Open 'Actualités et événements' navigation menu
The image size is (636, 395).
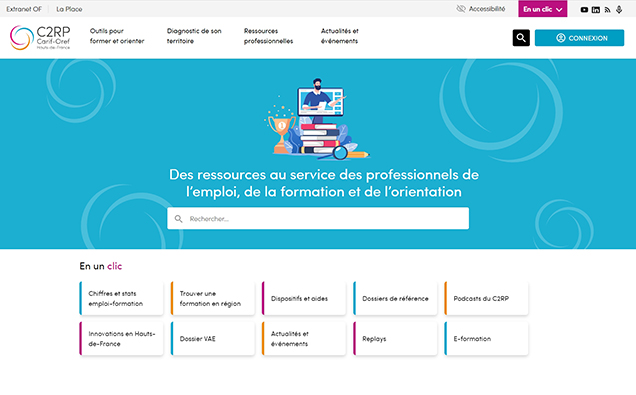click(x=339, y=36)
